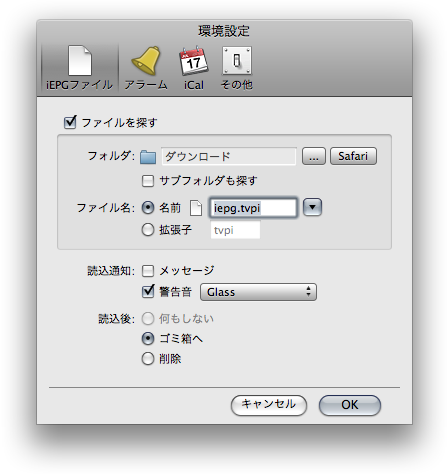The image size is (447, 474).
Task: Open the file name history dropdown arrow
Action: coord(312,207)
